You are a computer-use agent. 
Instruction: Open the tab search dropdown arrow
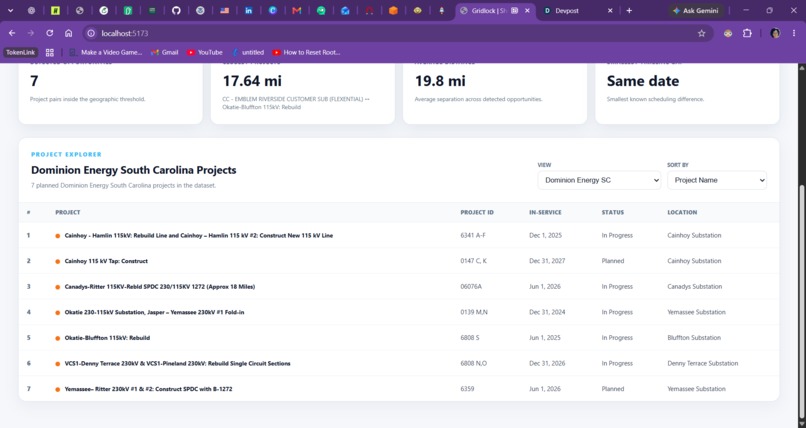coord(10,10)
